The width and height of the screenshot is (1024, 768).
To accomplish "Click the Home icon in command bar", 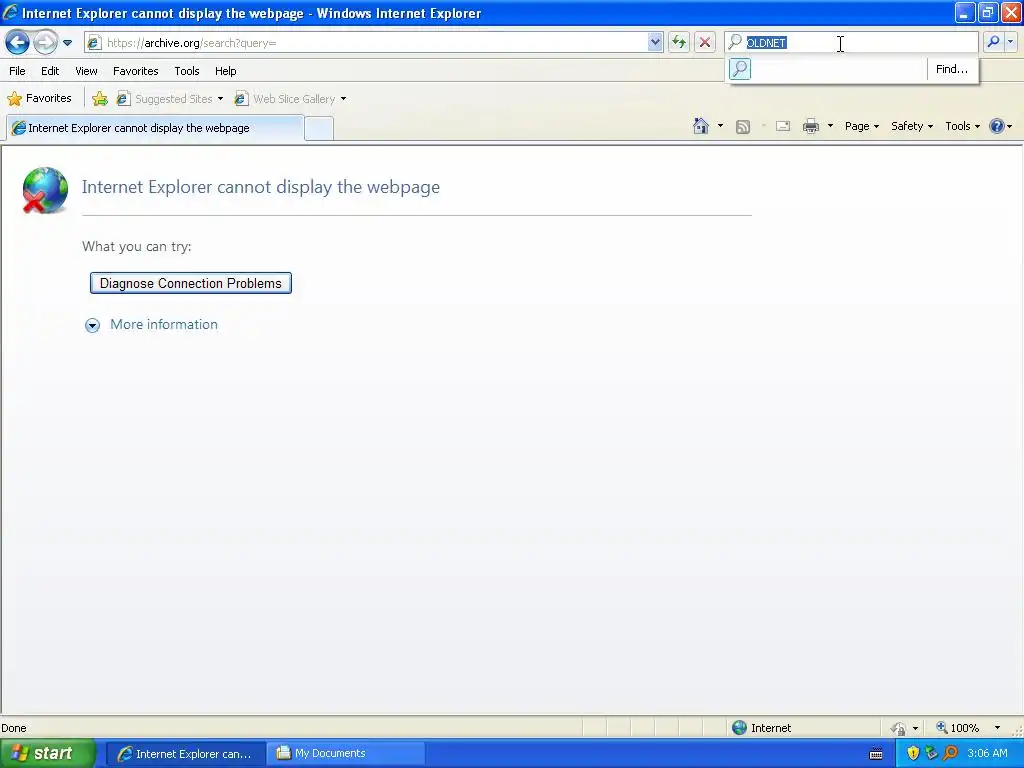I will pyautogui.click(x=701, y=126).
